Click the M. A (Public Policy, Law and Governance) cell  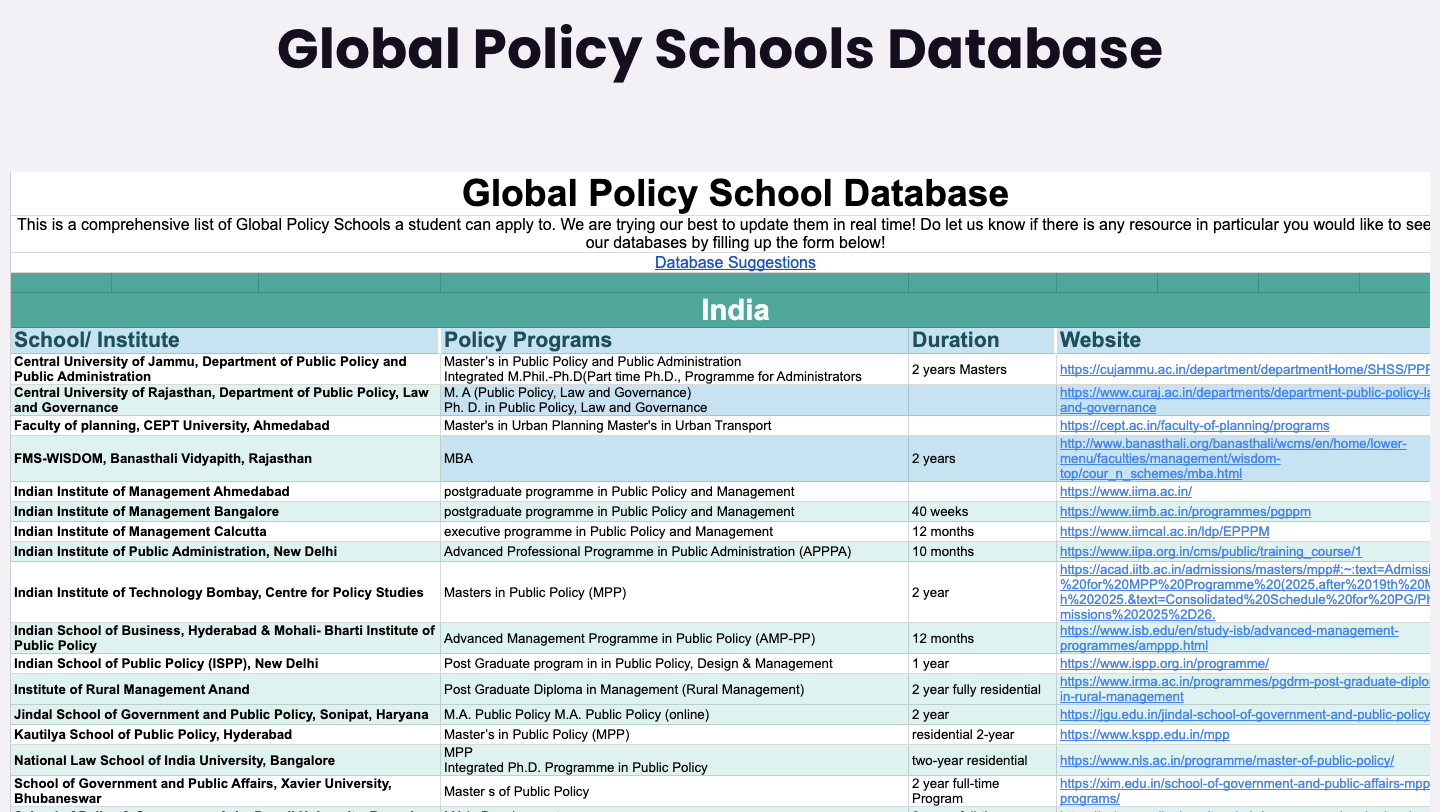tap(674, 400)
